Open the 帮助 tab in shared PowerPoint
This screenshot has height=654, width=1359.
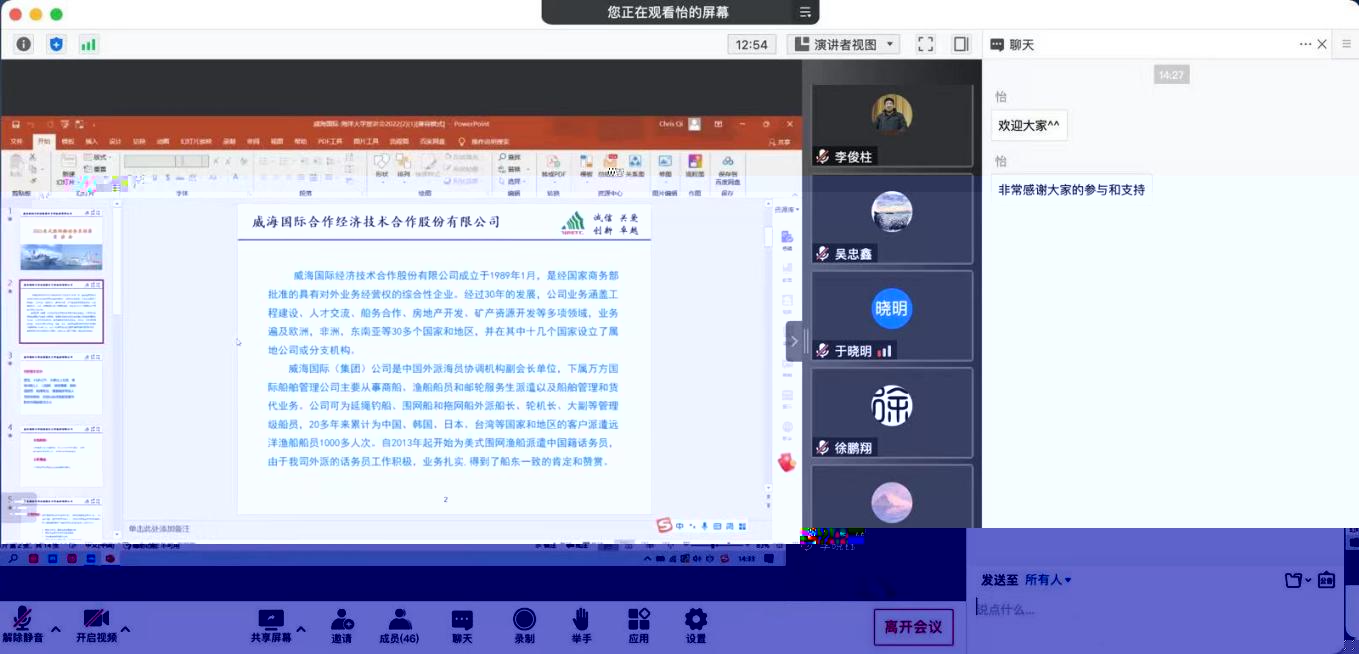(302, 141)
